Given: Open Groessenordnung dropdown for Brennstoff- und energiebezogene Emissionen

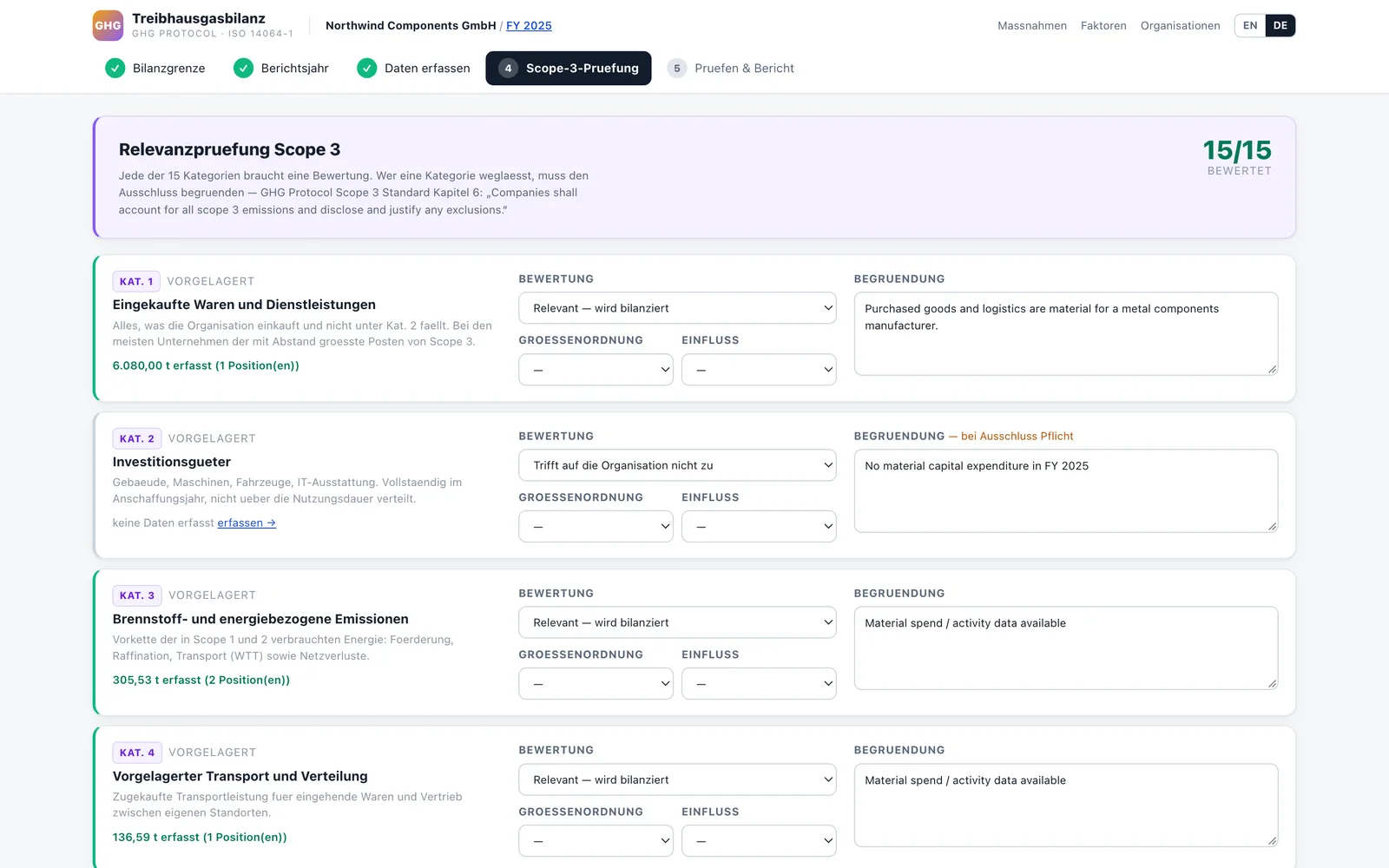Looking at the screenshot, I should (596, 684).
